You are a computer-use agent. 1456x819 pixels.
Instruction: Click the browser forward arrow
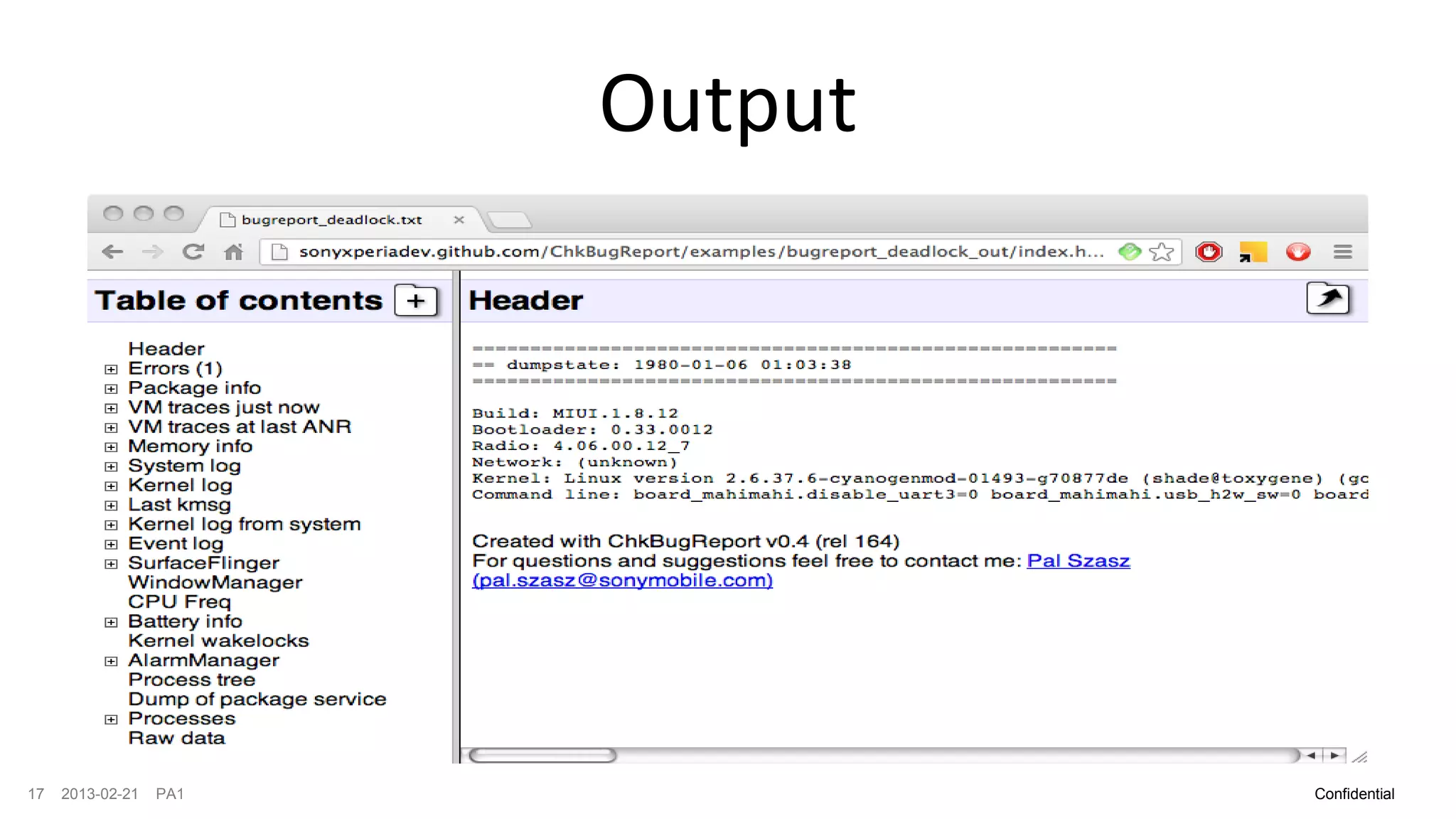[152, 252]
